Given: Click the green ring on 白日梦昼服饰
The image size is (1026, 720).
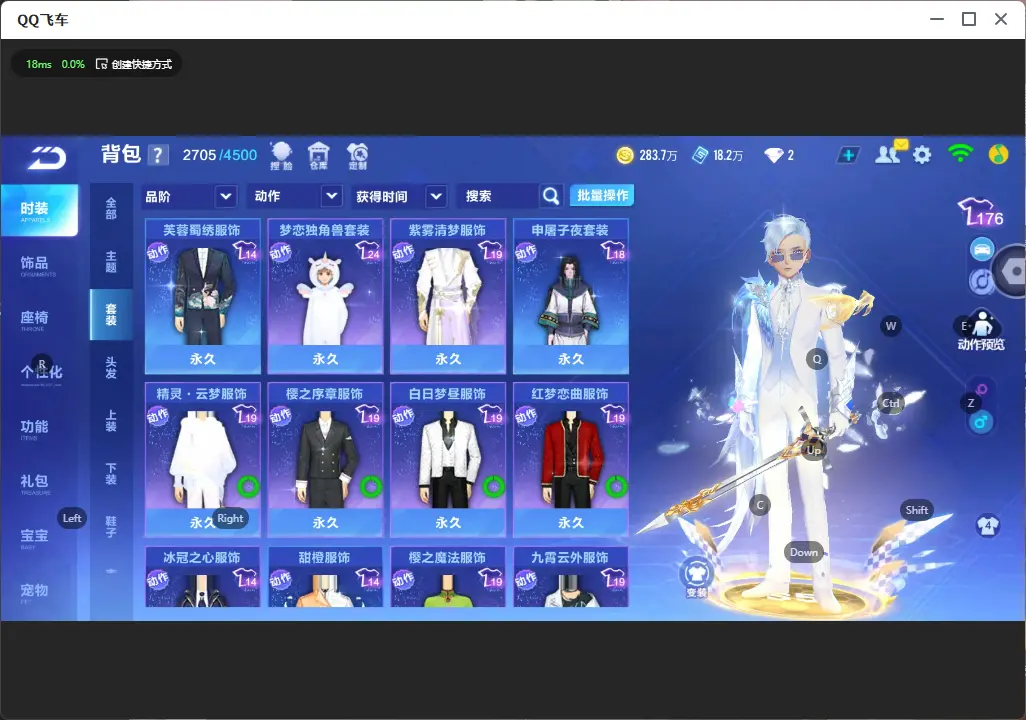Looking at the screenshot, I should [494, 486].
